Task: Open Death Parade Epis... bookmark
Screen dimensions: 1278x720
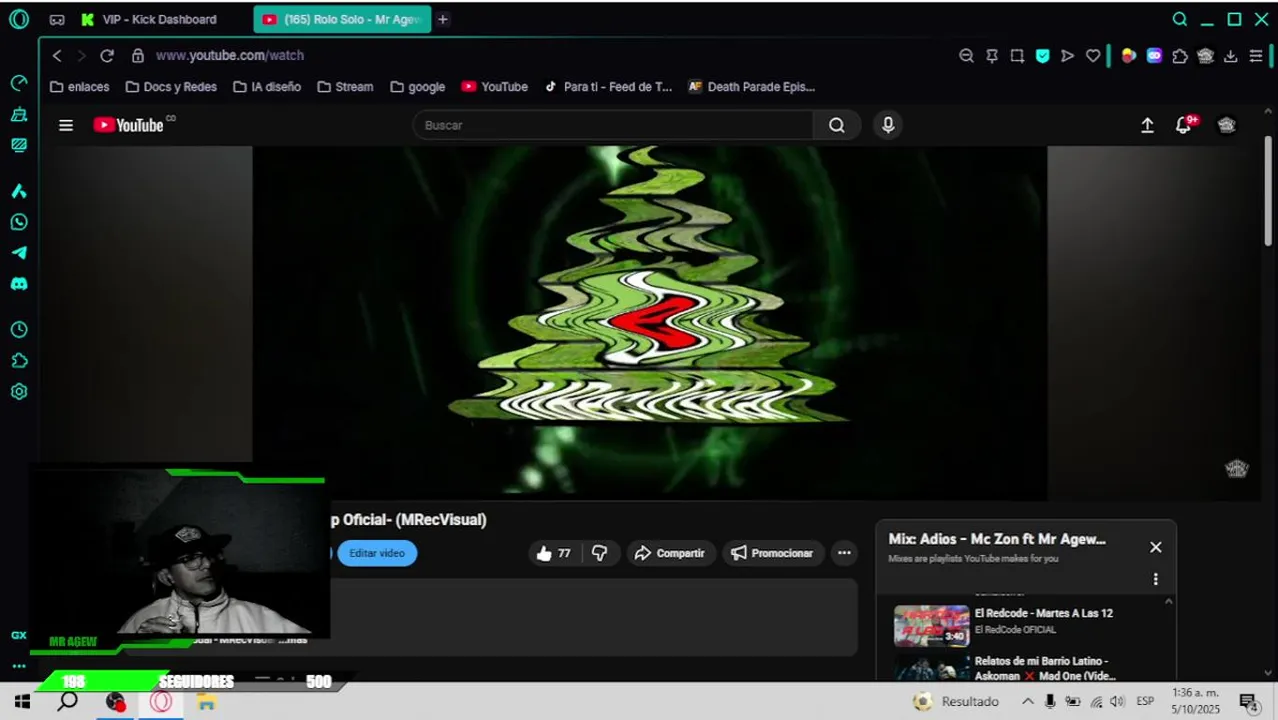Action: coord(752,87)
